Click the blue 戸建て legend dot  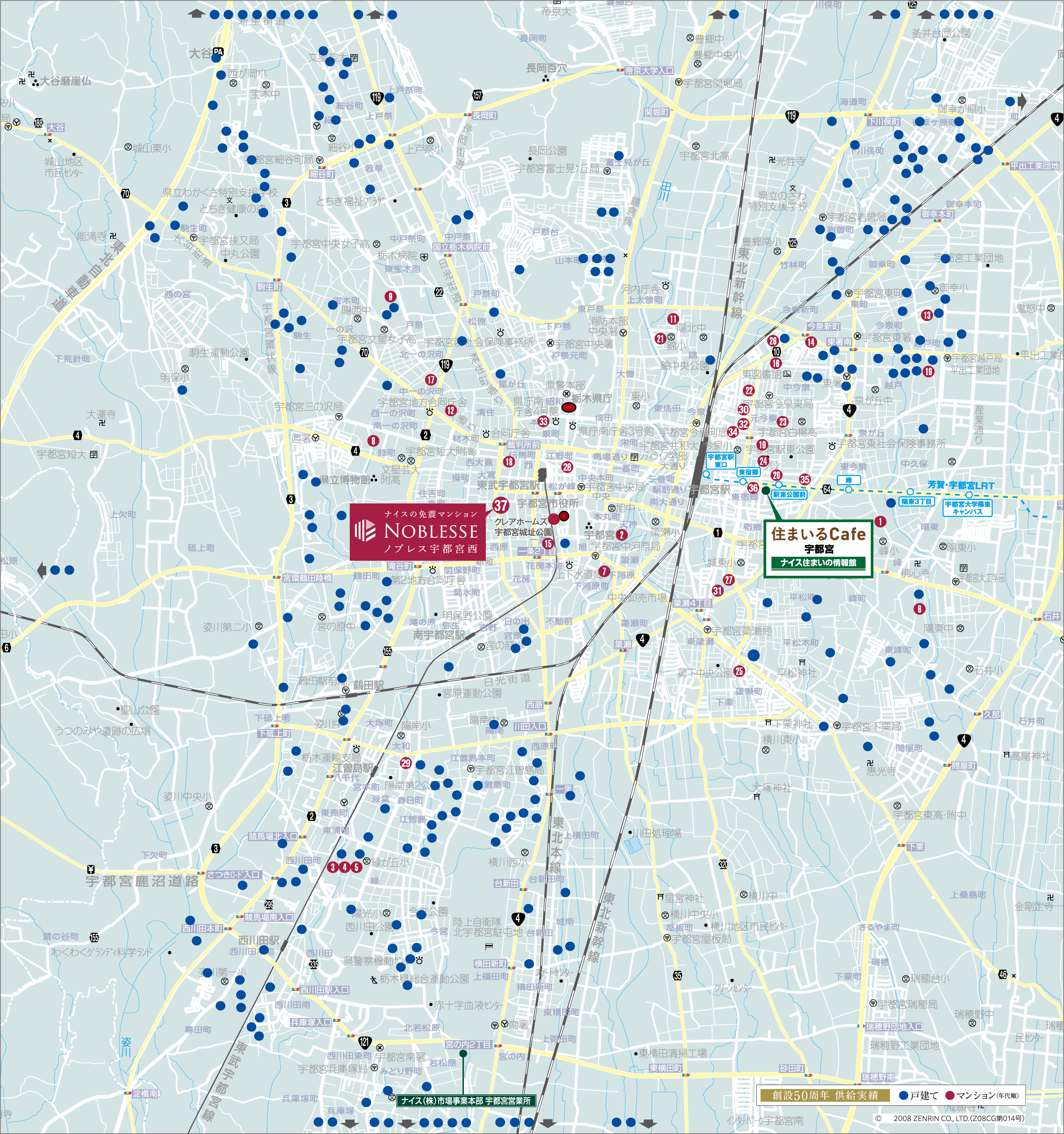tap(903, 1095)
